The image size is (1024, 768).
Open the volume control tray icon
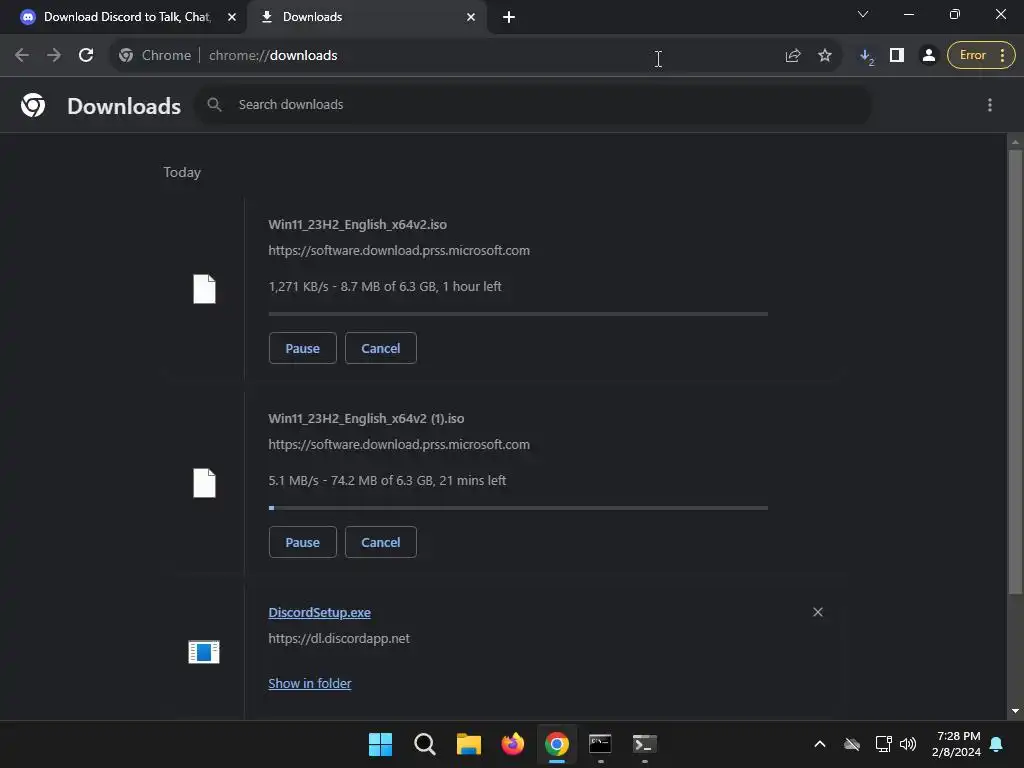908,744
